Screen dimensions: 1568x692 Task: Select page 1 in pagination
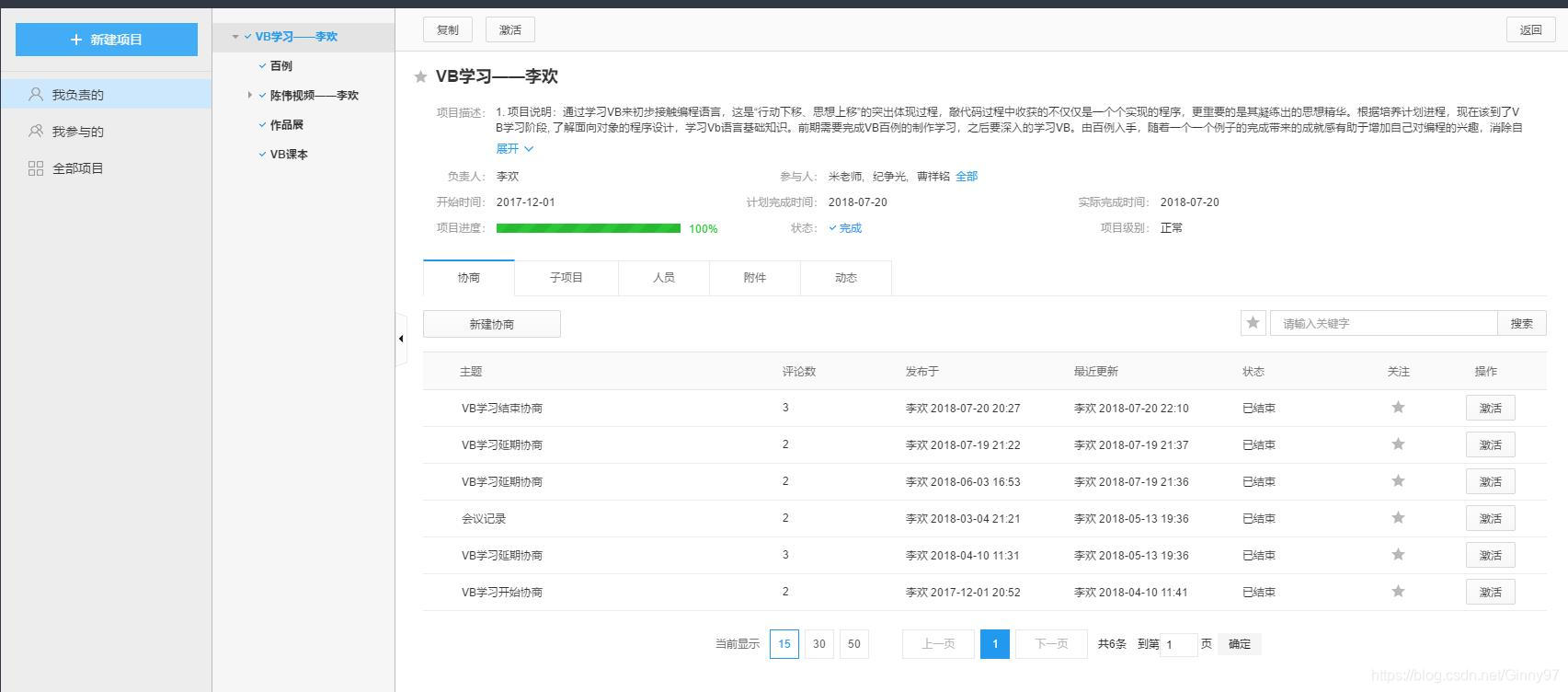(x=995, y=644)
